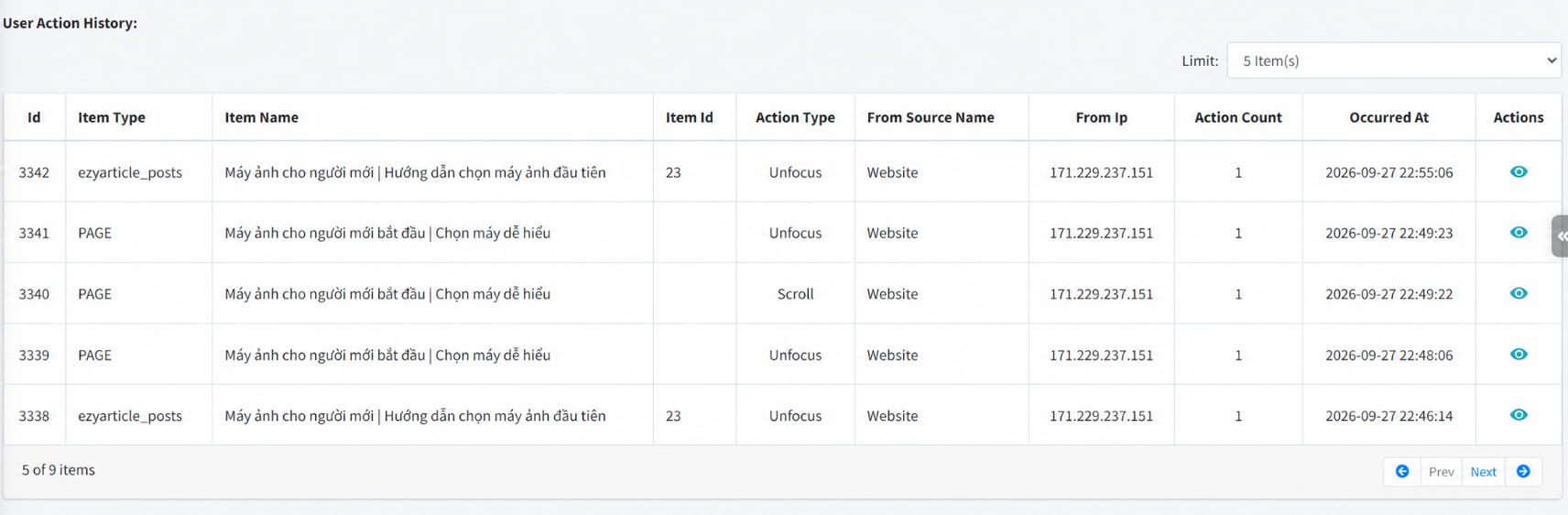The image size is (1568, 515).
Task: Click the Scroll action type cell
Action: click(x=795, y=294)
